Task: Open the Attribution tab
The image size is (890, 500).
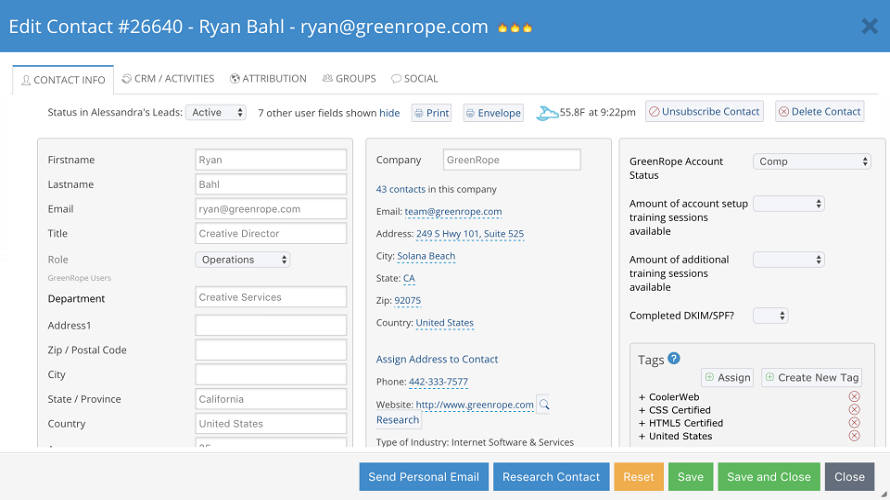Action: click(268, 79)
